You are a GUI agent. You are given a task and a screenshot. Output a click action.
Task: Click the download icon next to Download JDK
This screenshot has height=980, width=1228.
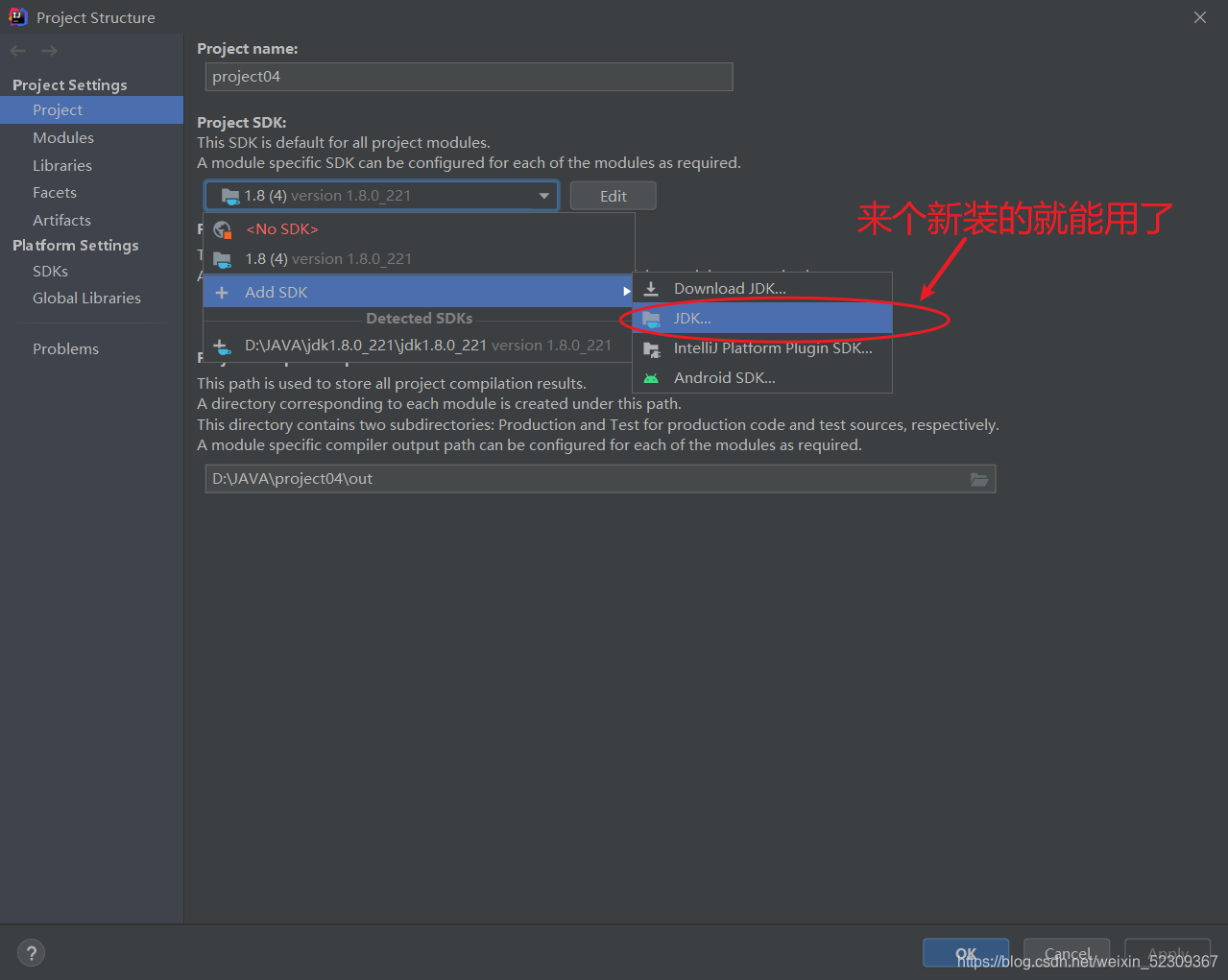(x=651, y=287)
